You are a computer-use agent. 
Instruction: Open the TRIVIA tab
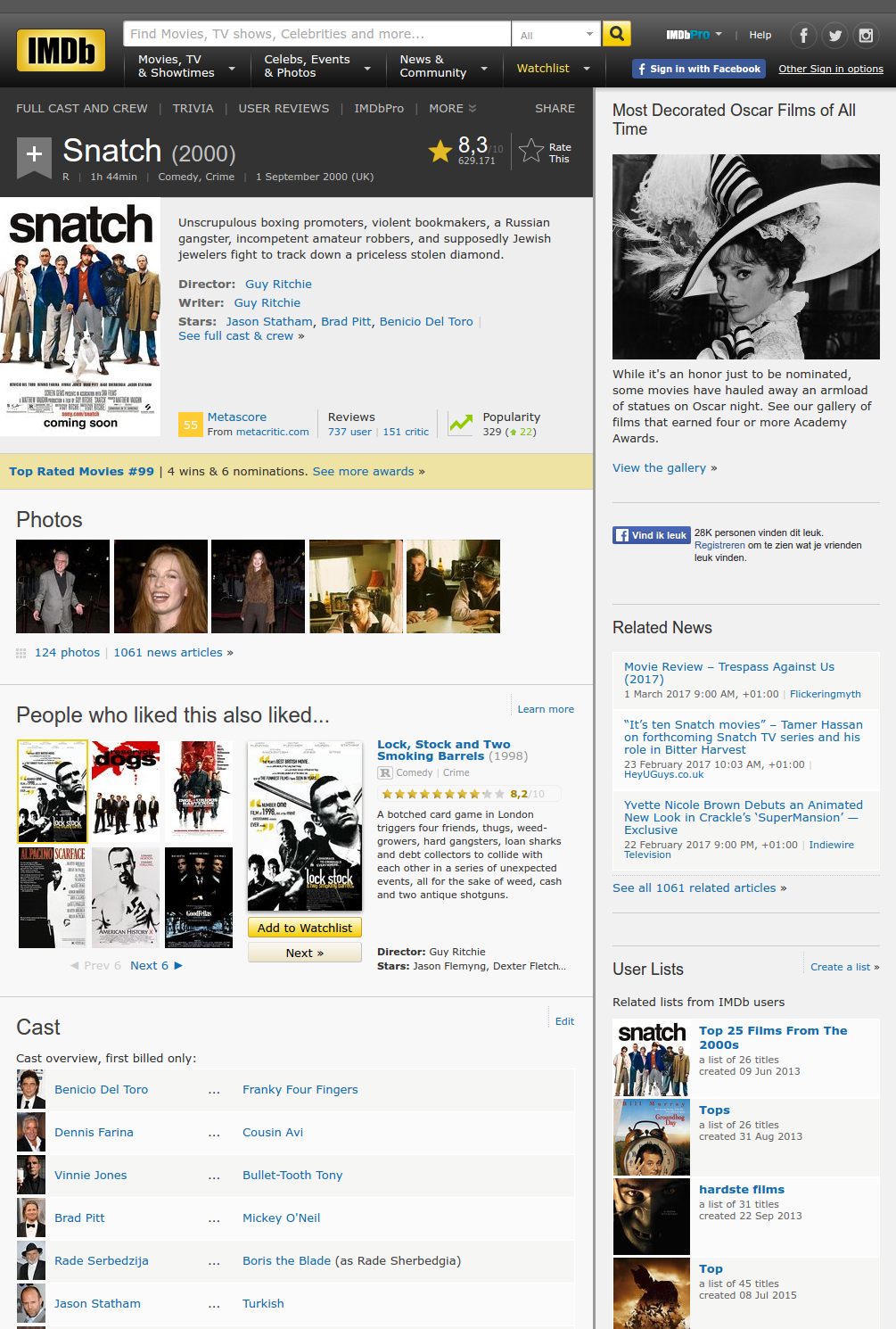pyautogui.click(x=193, y=109)
